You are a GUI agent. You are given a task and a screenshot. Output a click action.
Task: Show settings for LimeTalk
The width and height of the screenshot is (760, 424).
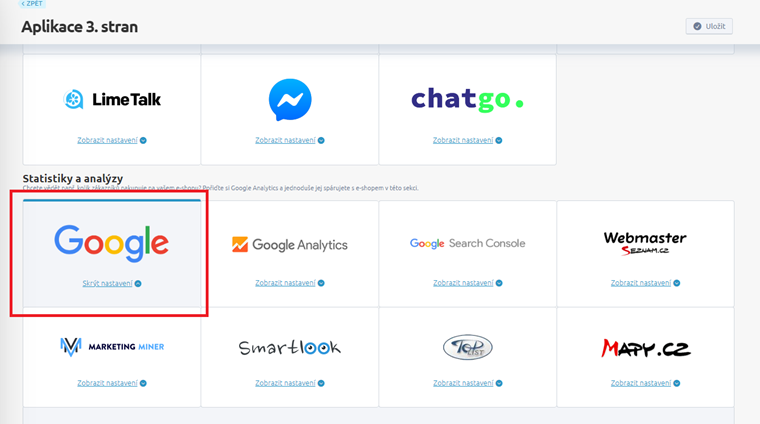107,140
